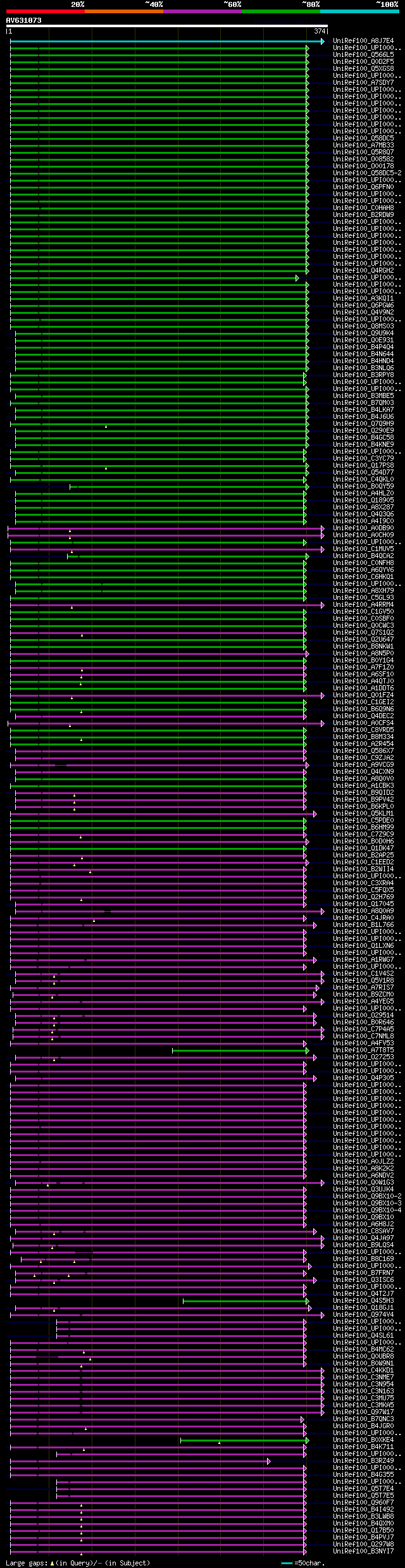The height and width of the screenshot is (1568, 405).
Task: Click the query end position 374
Action: [320, 31]
